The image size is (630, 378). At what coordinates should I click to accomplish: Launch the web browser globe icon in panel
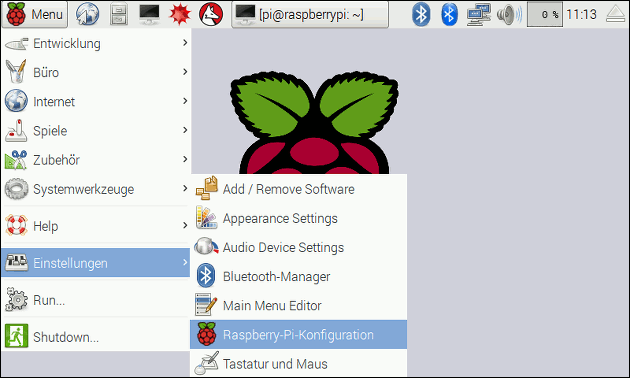coord(87,14)
